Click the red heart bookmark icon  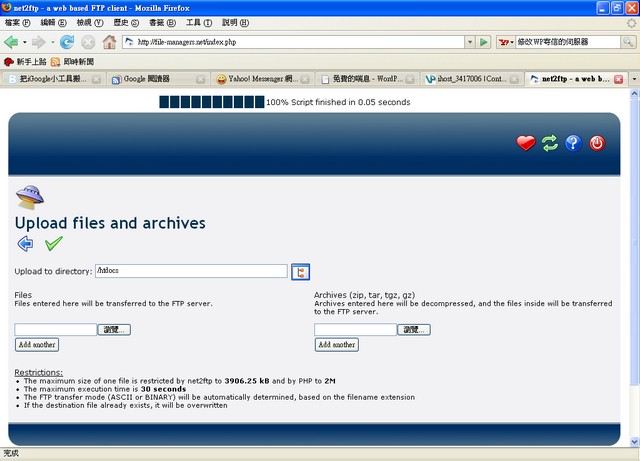coord(526,143)
